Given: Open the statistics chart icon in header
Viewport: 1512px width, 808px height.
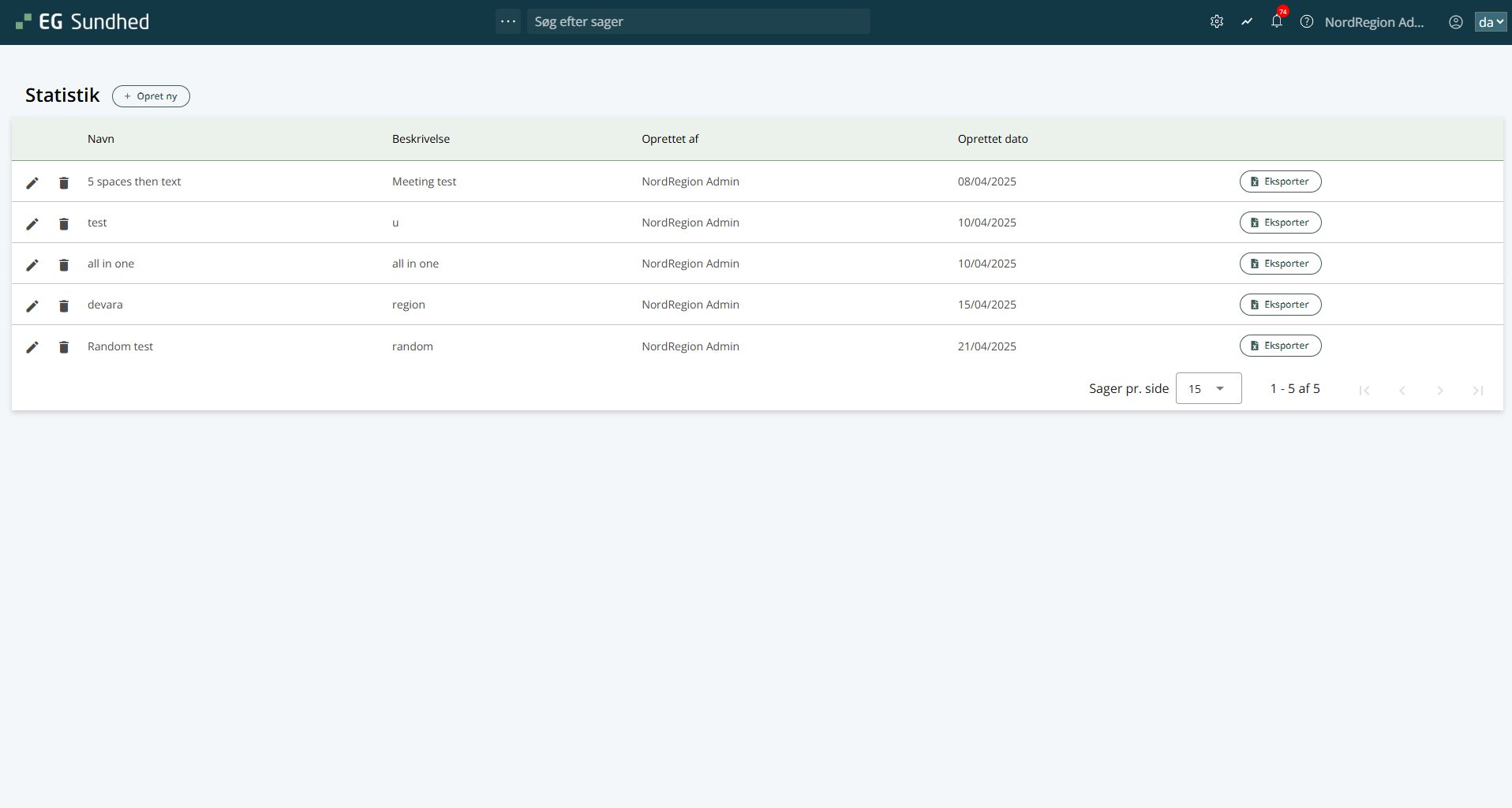Looking at the screenshot, I should point(1247,22).
